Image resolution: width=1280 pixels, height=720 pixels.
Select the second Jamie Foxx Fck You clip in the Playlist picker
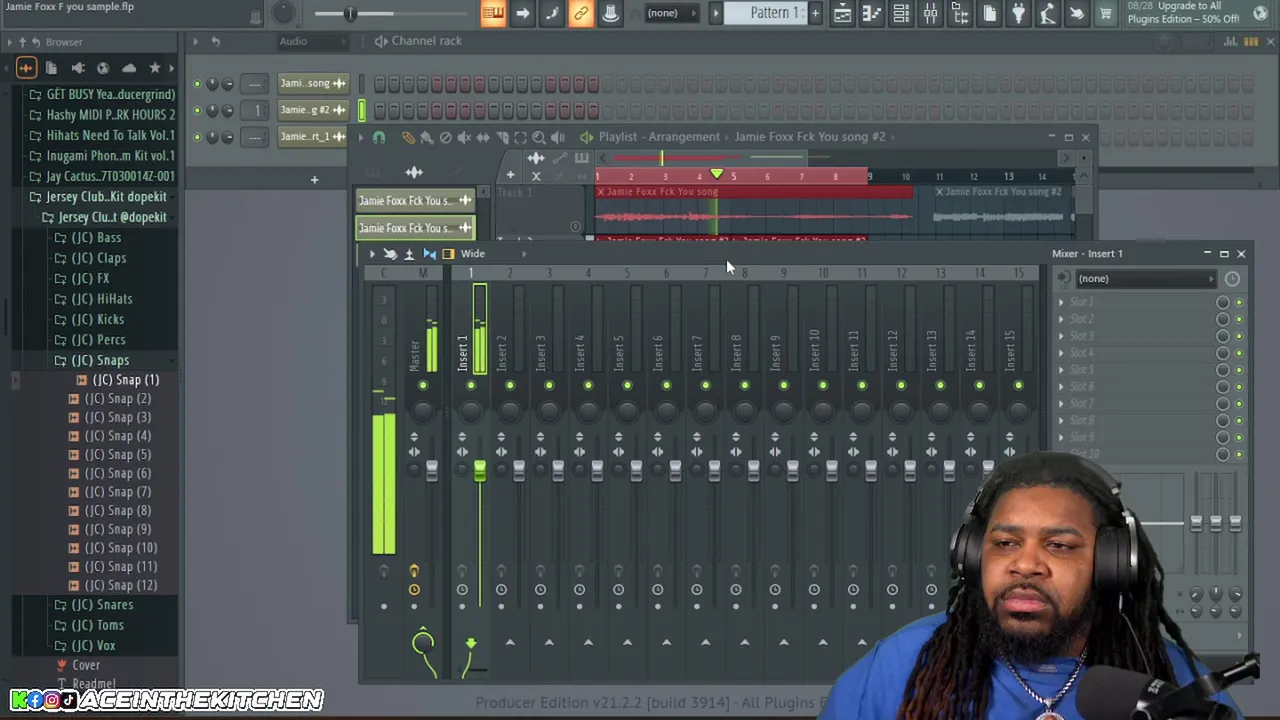pyautogui.click(x=415, y=228)
